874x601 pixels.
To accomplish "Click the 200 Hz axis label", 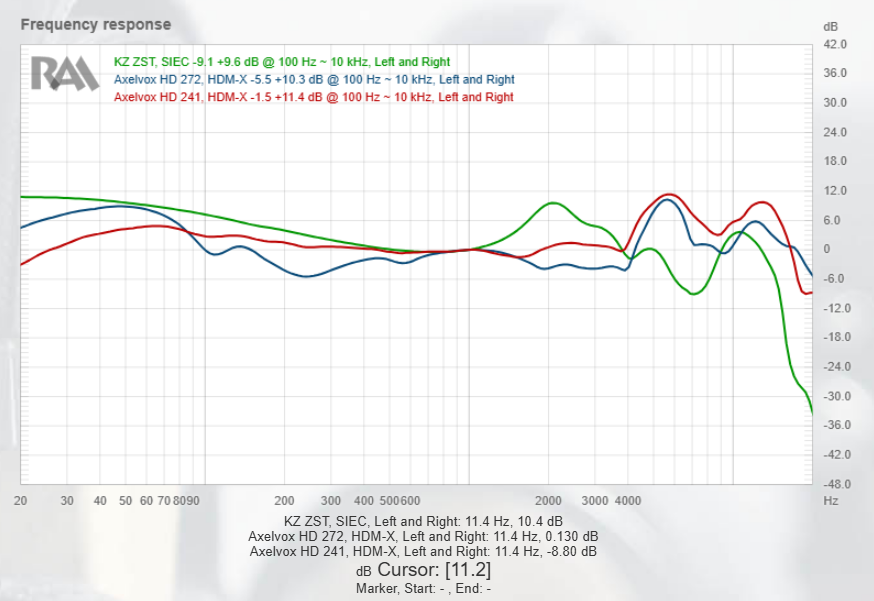I will (x=284, y=501).
